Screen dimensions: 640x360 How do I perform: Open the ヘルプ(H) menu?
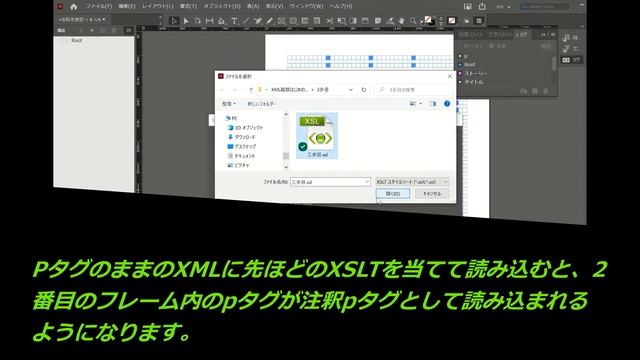(341, 7)
